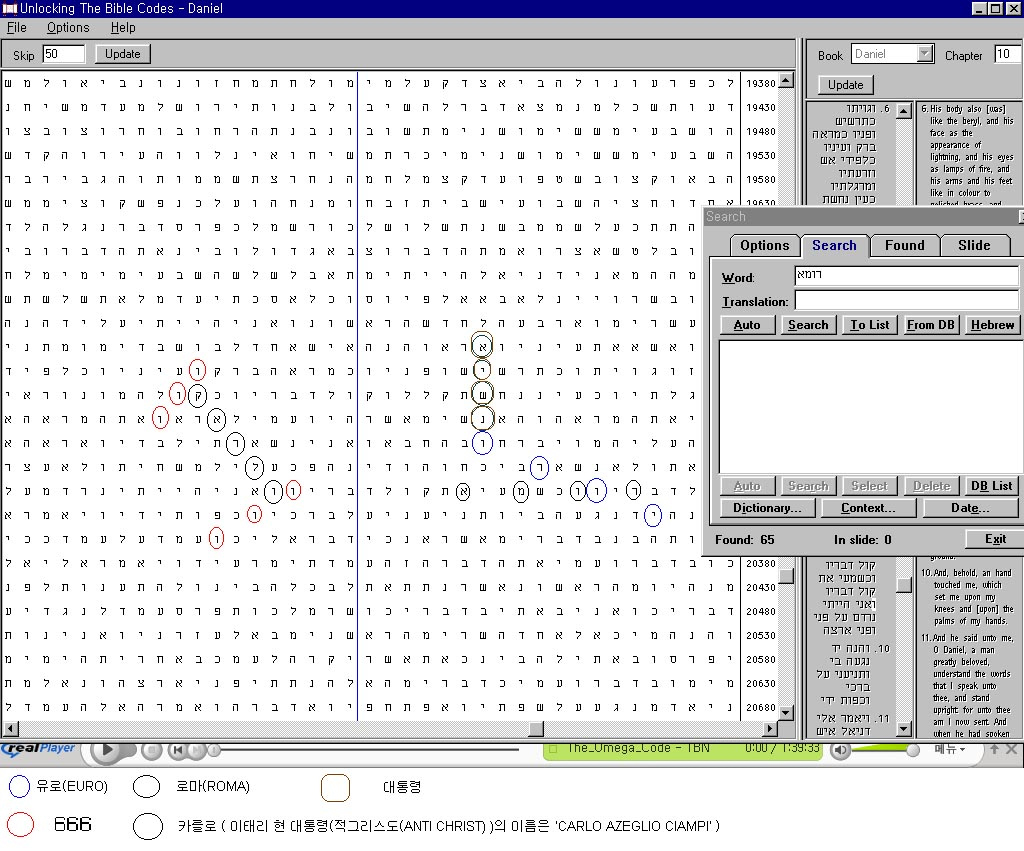Click the letter grid scroll-up arrow

tap(786, 80)
